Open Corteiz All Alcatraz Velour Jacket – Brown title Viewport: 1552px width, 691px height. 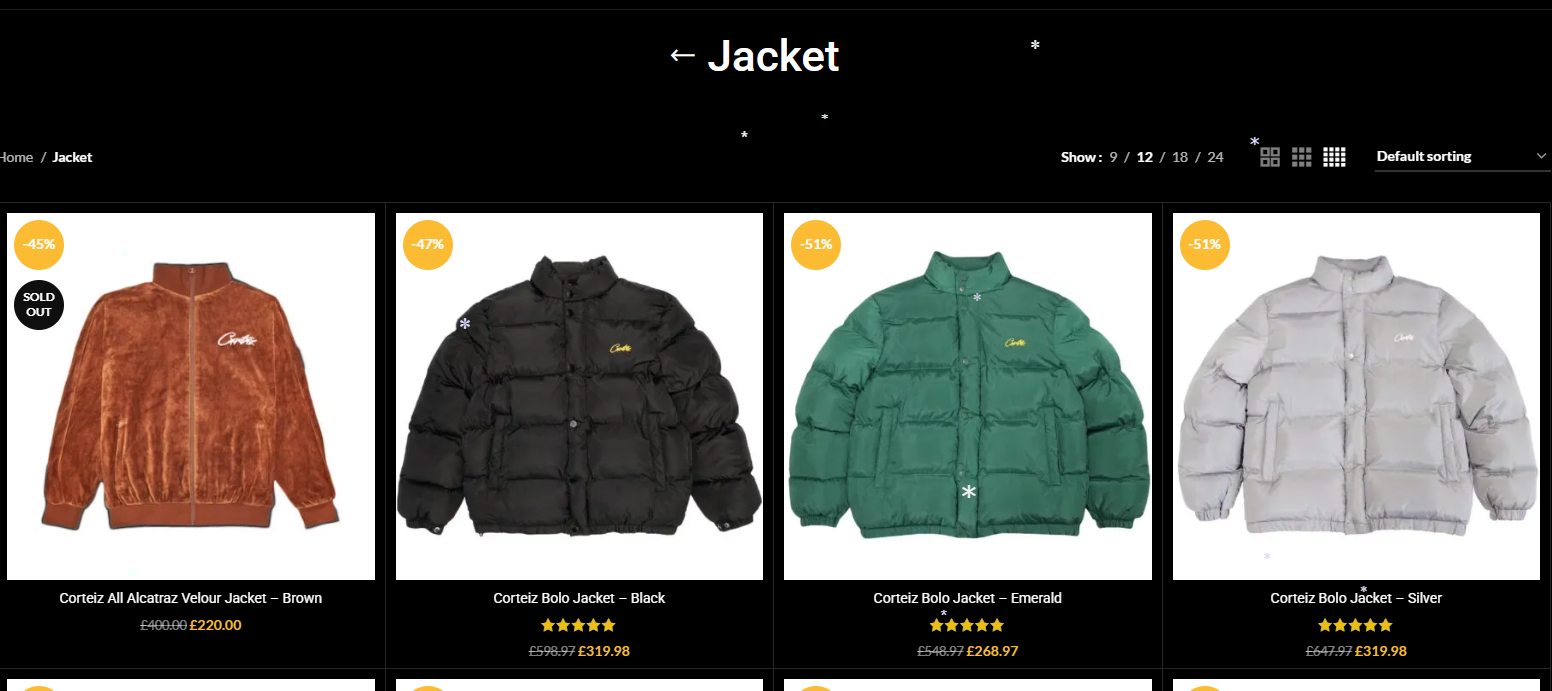coord(191,598)
